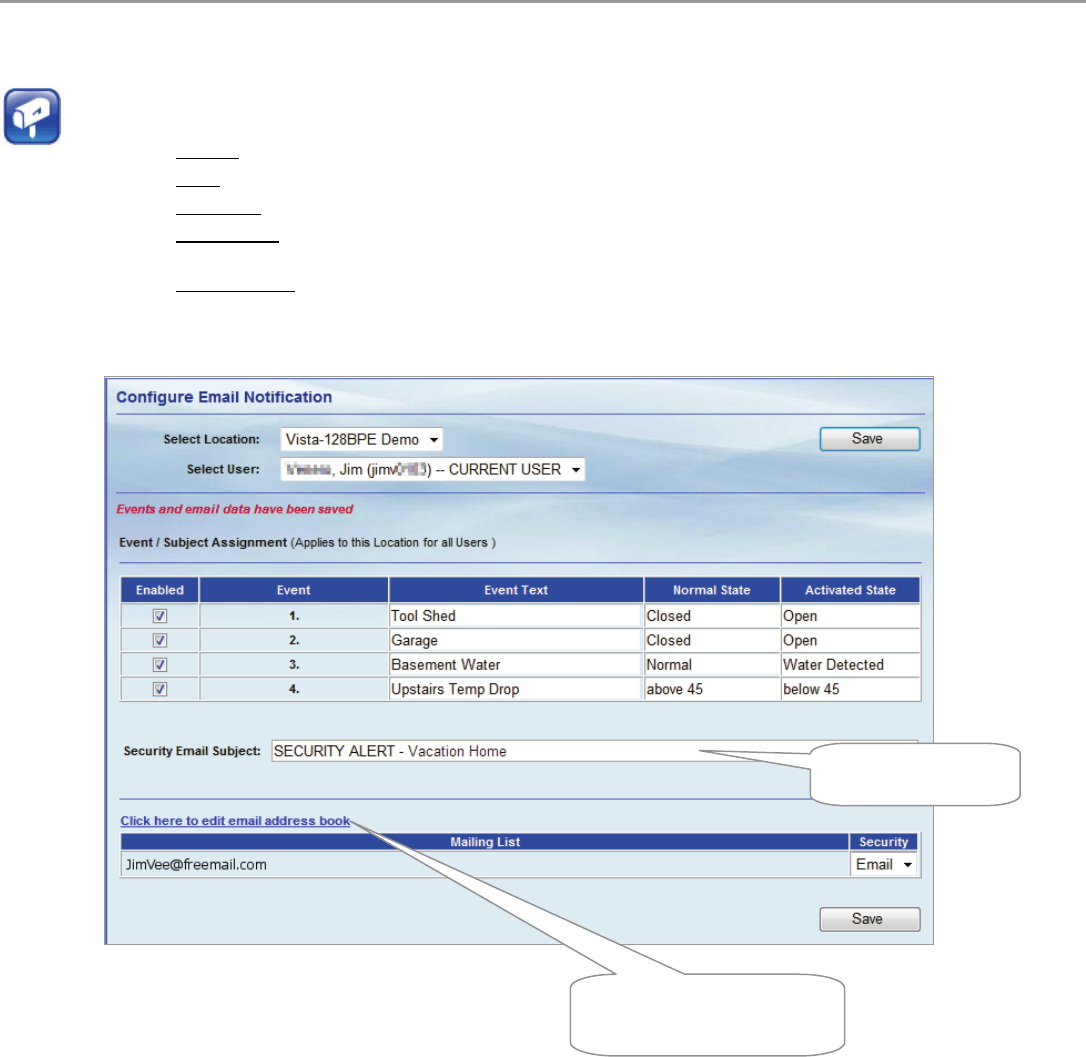The image size is (1086, 1057).
Task: Click the Activated State column header
Action: (x=851, y=590)
